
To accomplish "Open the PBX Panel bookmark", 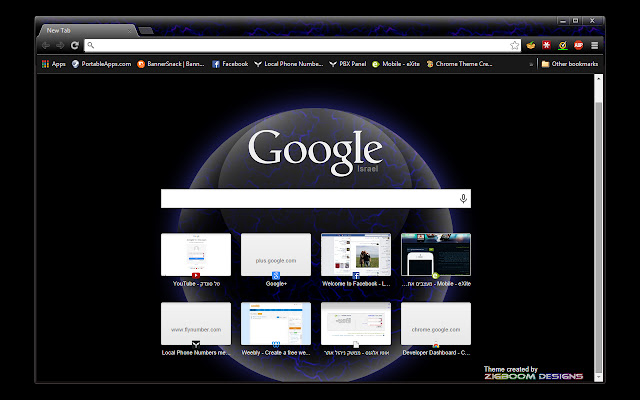I will 347,64.
